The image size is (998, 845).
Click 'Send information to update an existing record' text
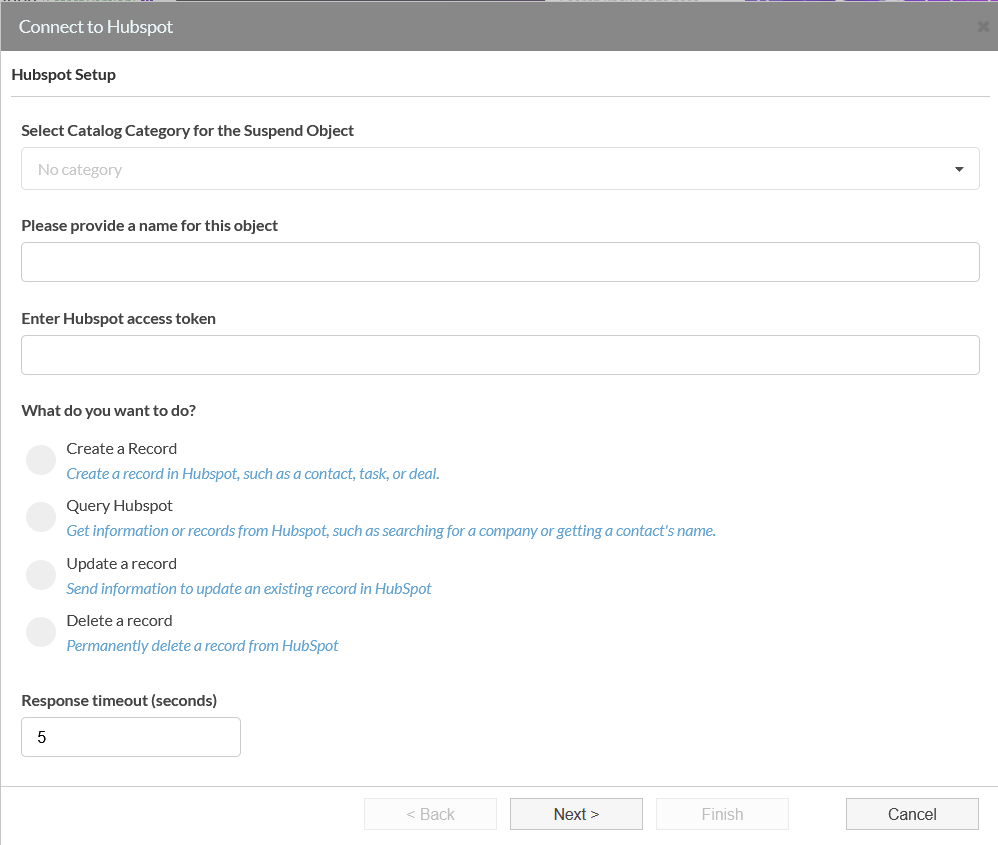(249, 589)
